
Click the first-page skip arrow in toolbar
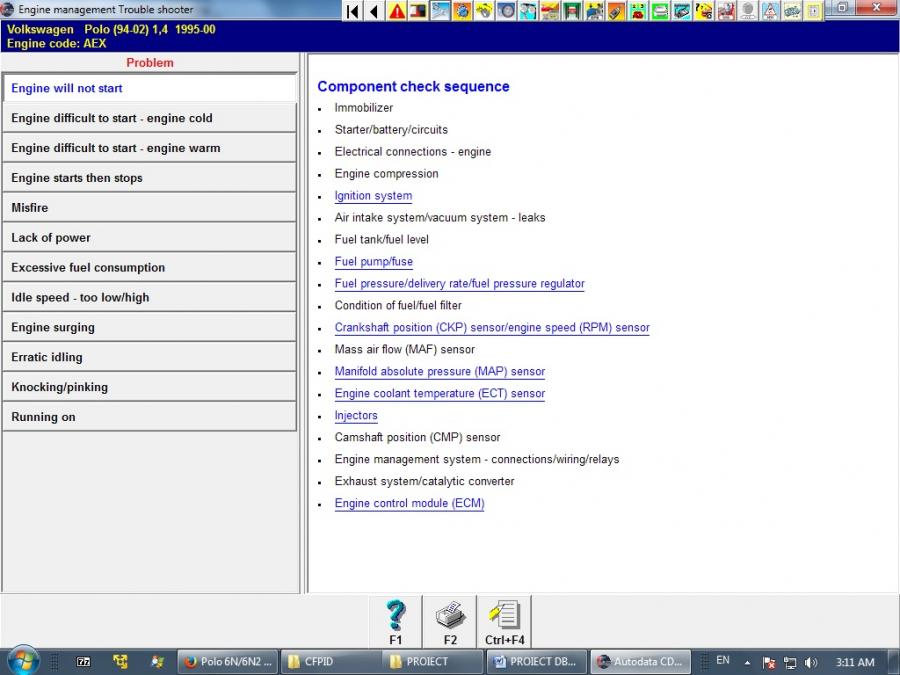coord(352,11)
